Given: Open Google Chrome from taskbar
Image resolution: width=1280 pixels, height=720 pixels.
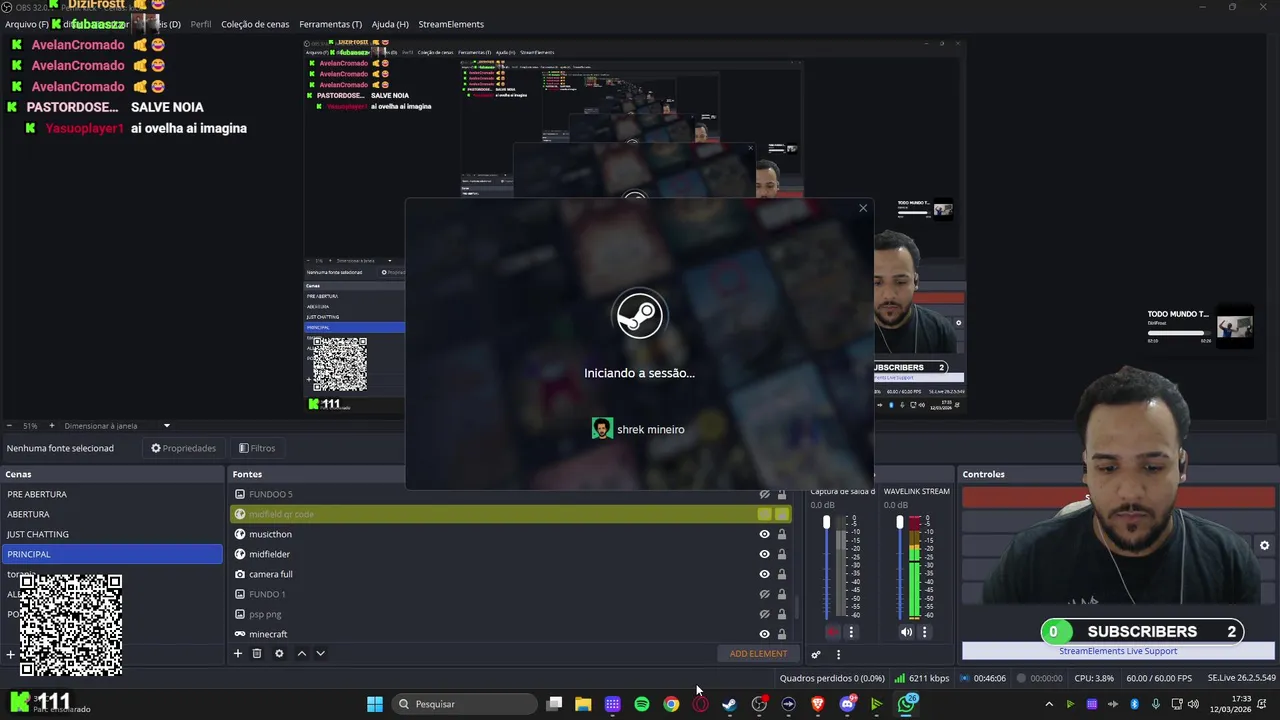Looking at the screenshot, I should tap(671, 704).
